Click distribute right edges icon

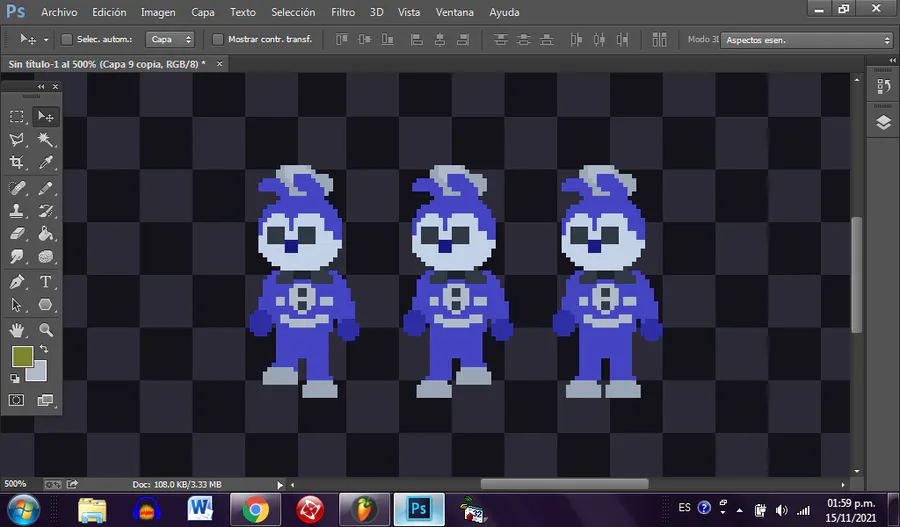[x=622, y=40]
